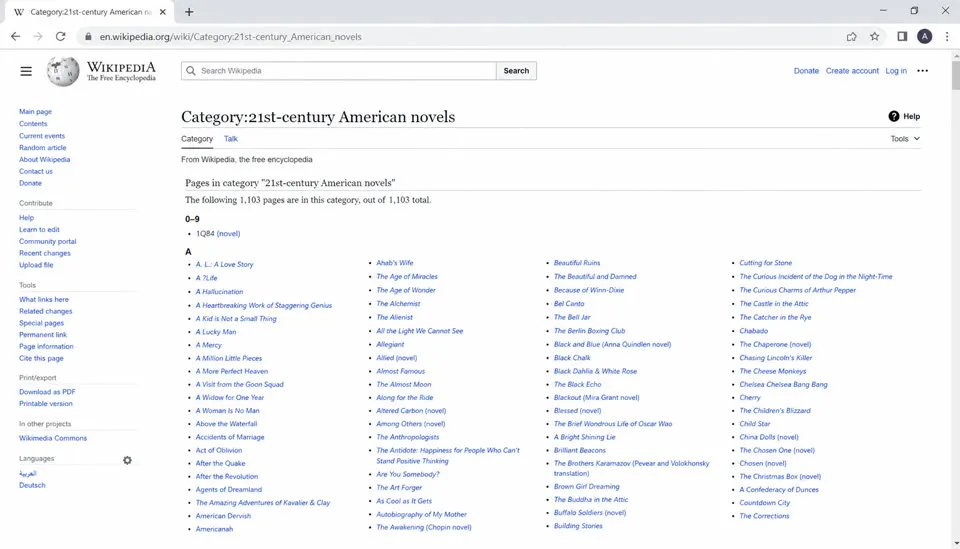
Task: Click Download as PDF link
Action: 47,392
